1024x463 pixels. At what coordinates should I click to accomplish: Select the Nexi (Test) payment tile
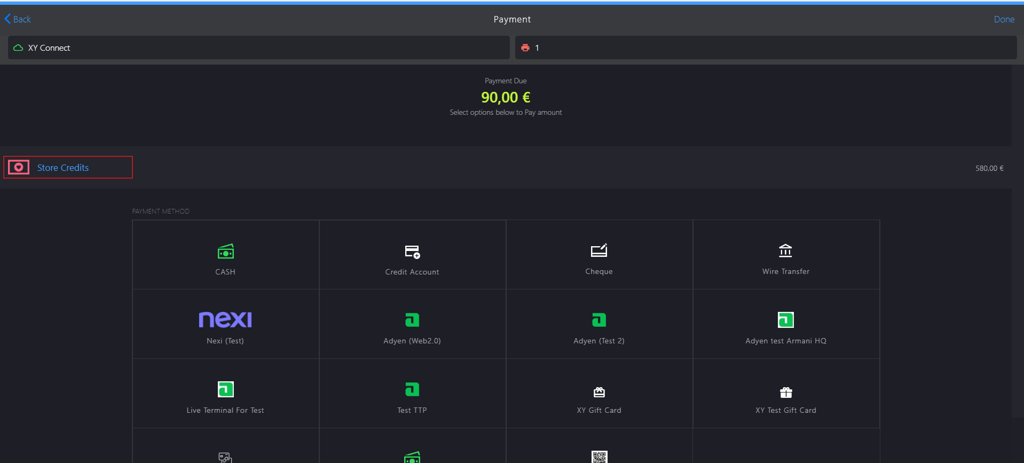pos(225,325)
